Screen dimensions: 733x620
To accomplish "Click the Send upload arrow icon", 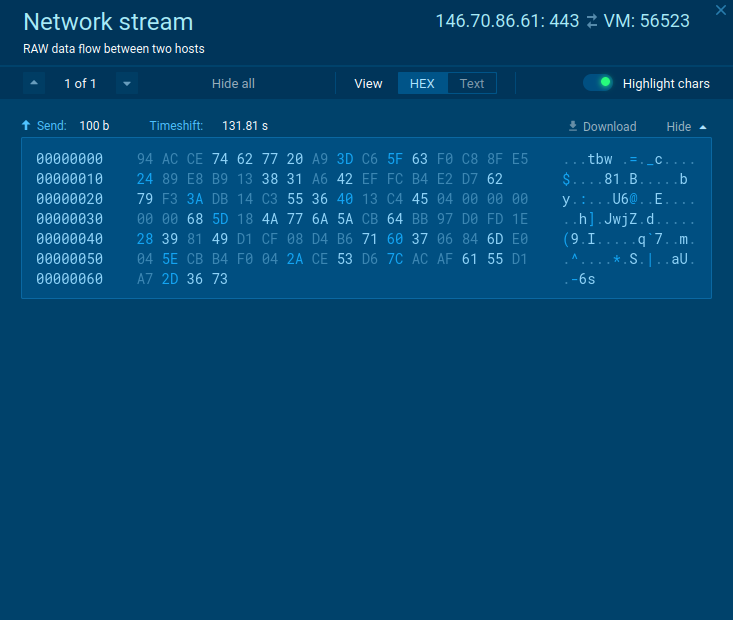I will [26, 126].
